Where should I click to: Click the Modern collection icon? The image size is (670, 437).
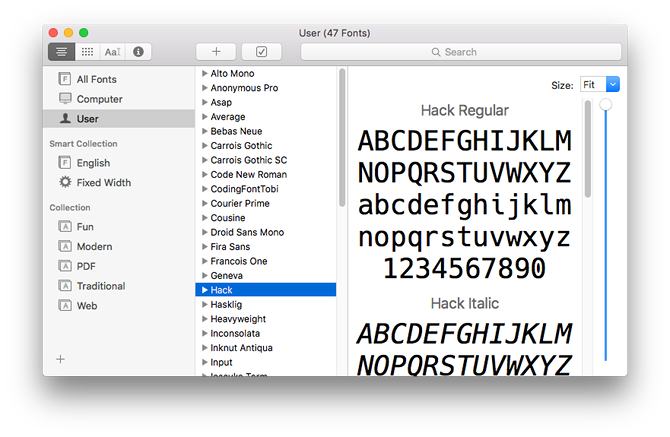coord(65,246)
